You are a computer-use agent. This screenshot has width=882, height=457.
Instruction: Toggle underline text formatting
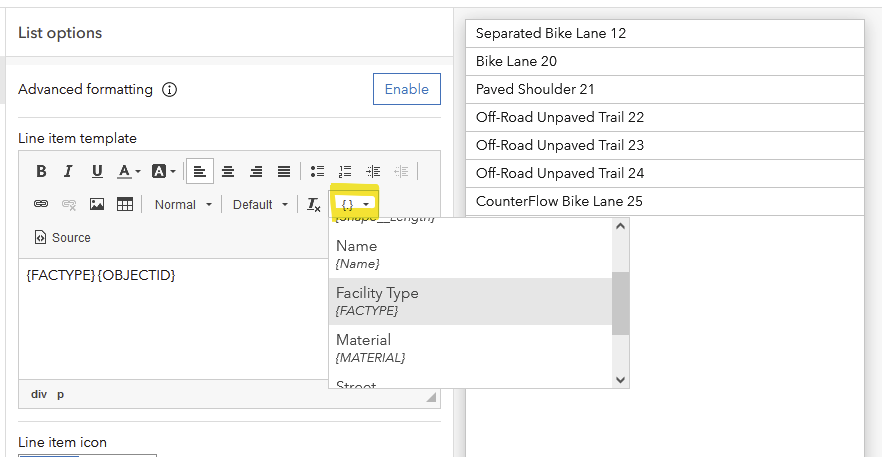pos(97,171)
